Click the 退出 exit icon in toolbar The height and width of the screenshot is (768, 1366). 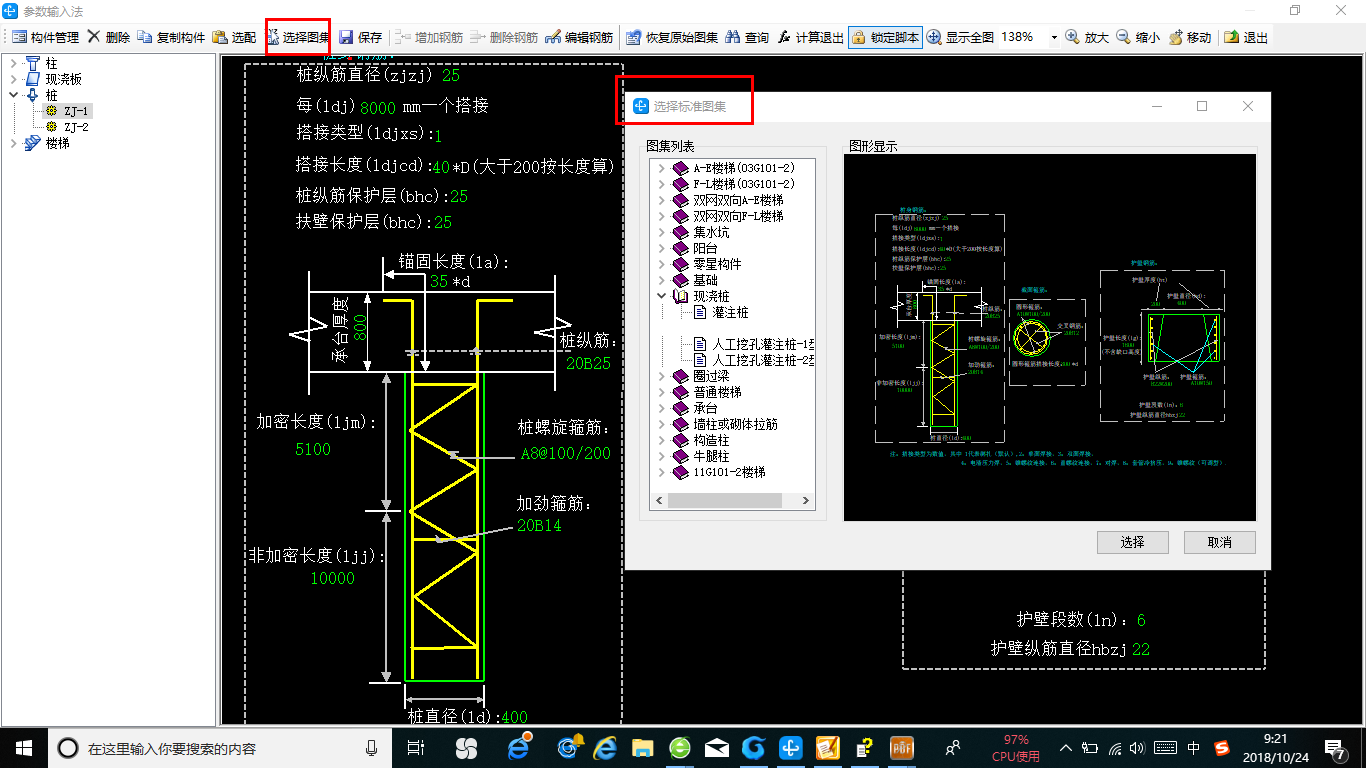pos(1231,37)
